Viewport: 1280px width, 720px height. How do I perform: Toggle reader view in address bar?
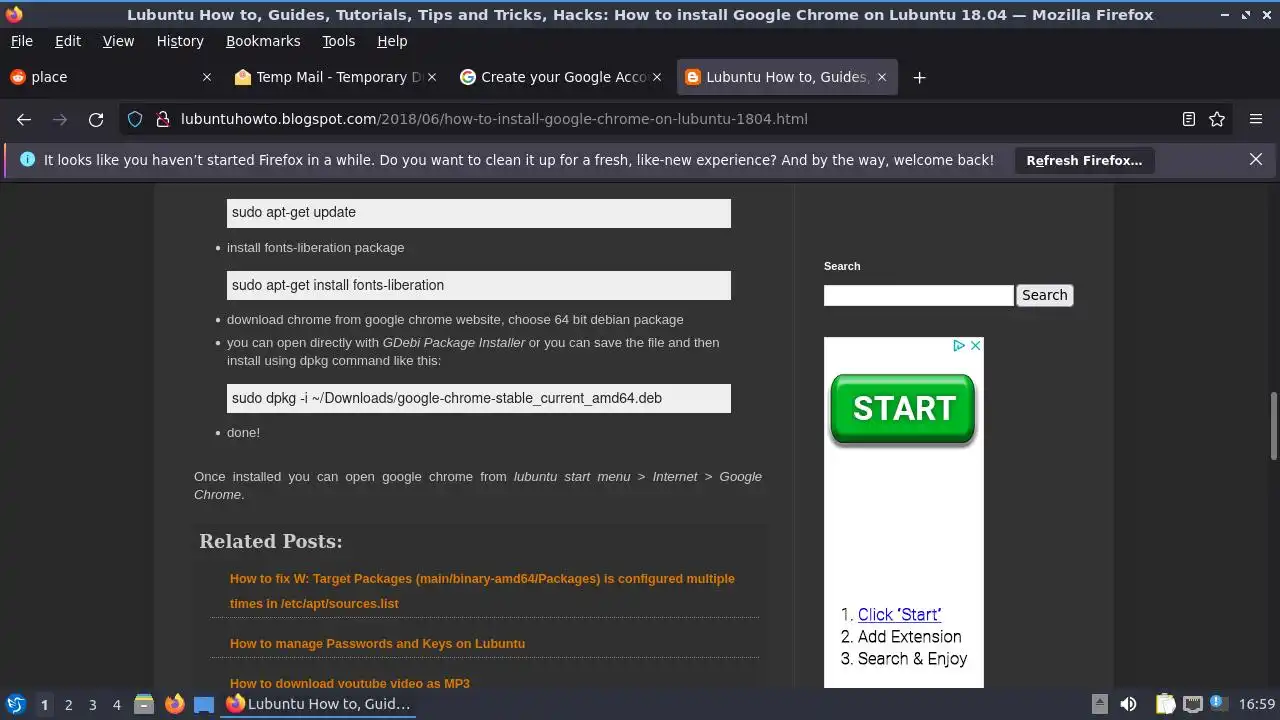pyautogui.click(x=1189, y=119)
